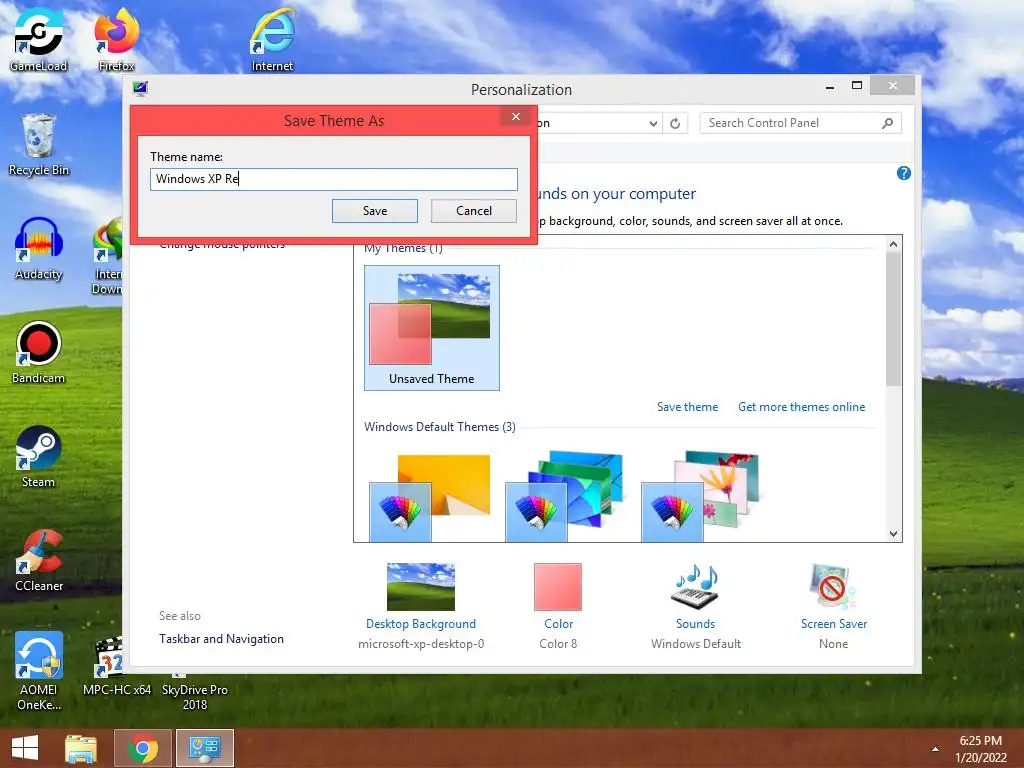Screen dimensions: 1024x768
Task: Refresh the Control Panel address bar
Action: coord(675,123)
